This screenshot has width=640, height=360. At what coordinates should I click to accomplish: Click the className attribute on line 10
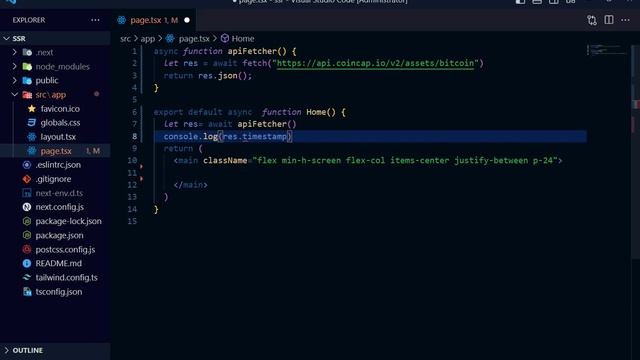pos(225,160)
